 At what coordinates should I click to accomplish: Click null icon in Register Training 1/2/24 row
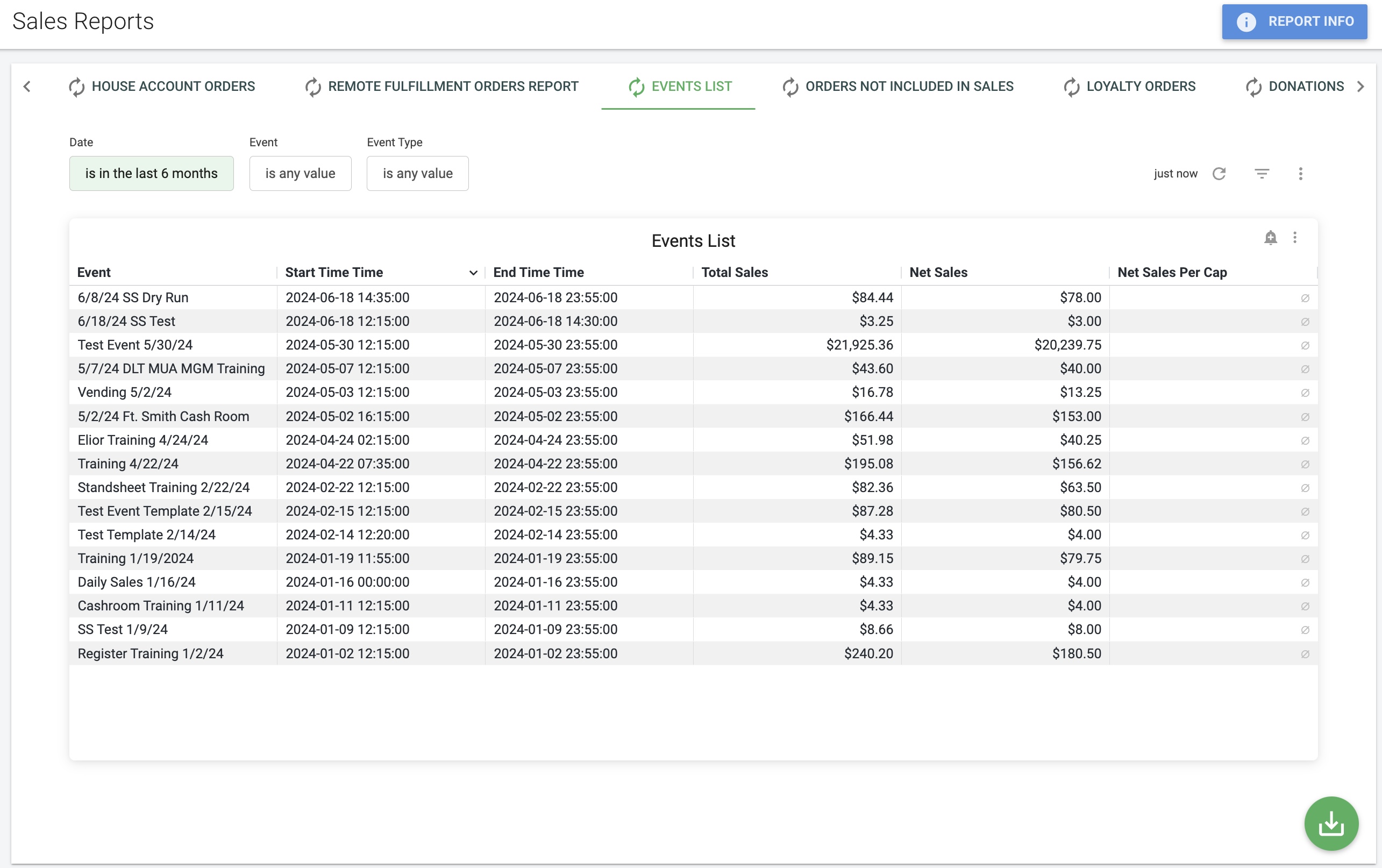pyautogui.click(x=1305, y=654)
